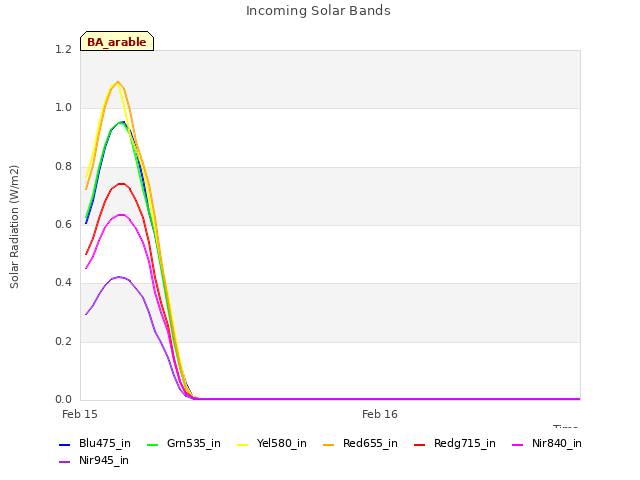The image size is (640, 480).
Task: Click the Feb 16 x-axis label
Action: pyautogui.click(x=380, y=414)
